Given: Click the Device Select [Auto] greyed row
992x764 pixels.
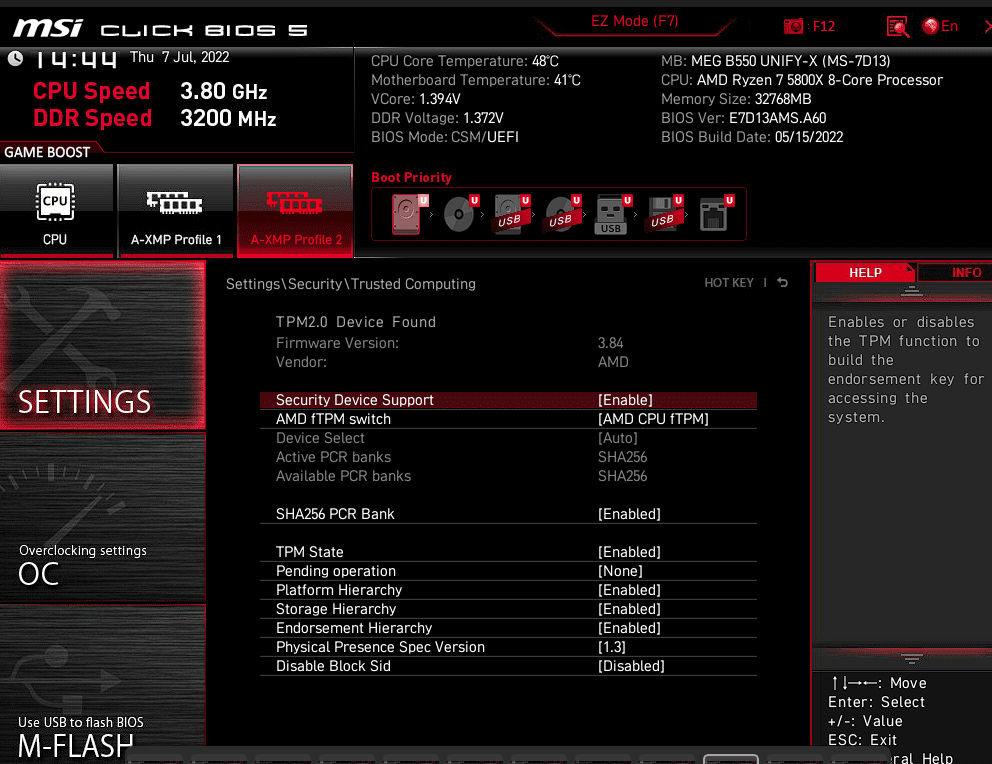Looking at the screenshot, I should coord(508,438).
